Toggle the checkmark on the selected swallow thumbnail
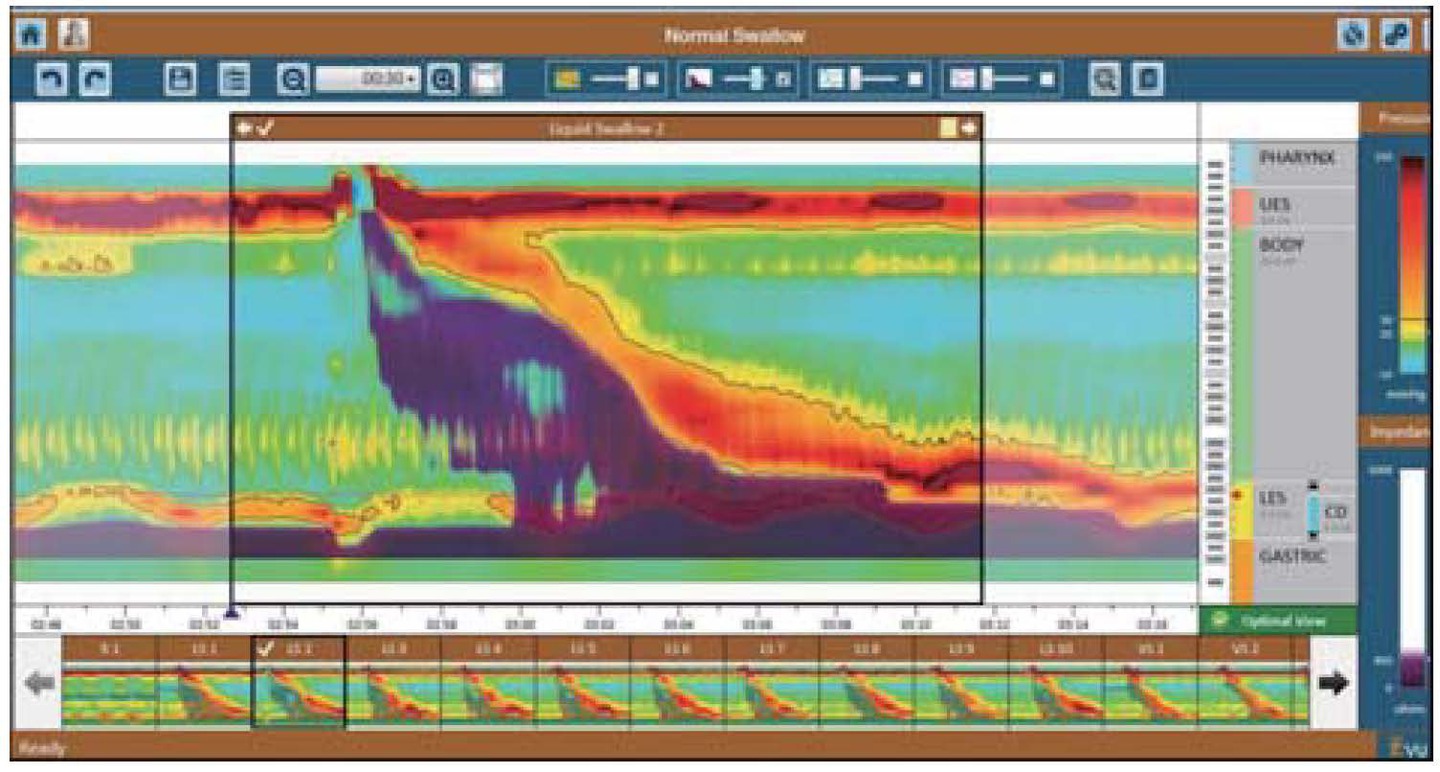This screenshot has width=1440, height=772. (x=266, y=647)
